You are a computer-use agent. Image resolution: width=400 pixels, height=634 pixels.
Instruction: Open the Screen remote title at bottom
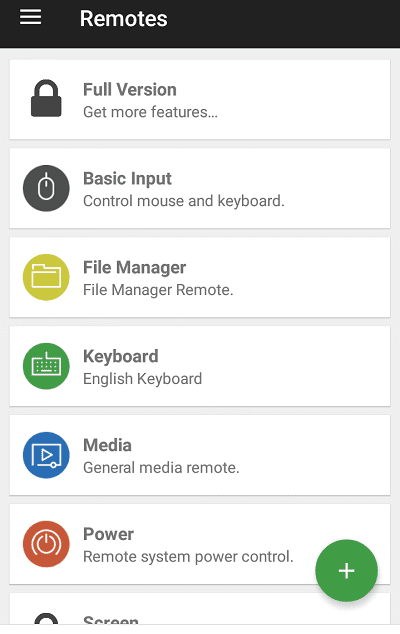coord(111,620)
